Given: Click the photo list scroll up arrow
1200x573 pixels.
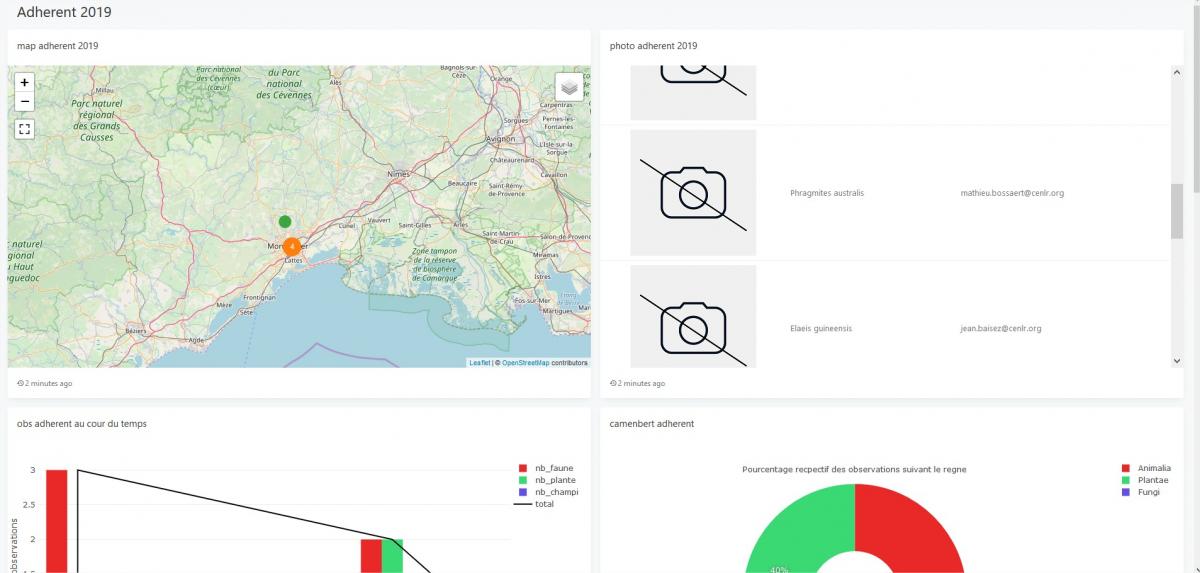Looking at the screenshot, I should coord(1177,72).
